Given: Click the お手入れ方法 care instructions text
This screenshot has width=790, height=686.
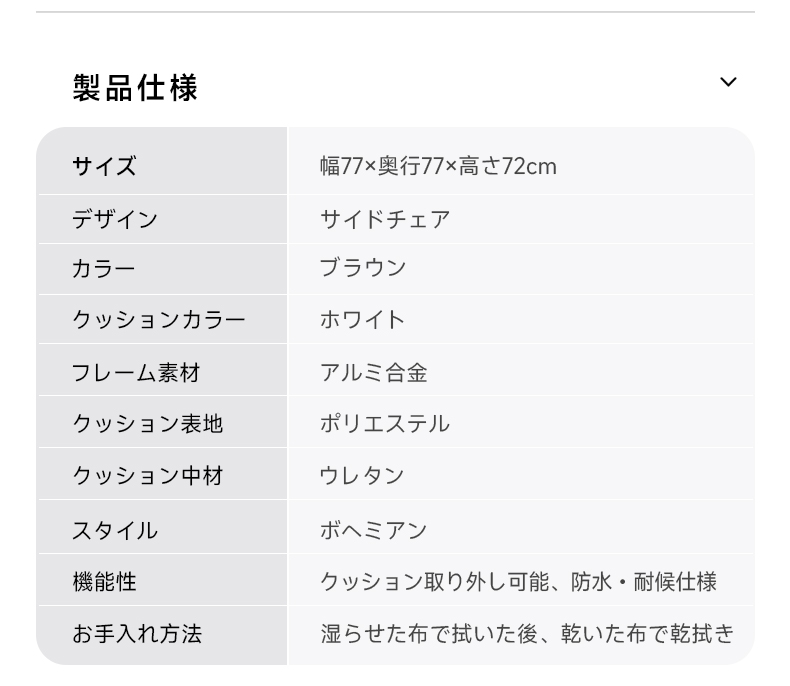Looking at the screenshot, I should click(527, 634).
